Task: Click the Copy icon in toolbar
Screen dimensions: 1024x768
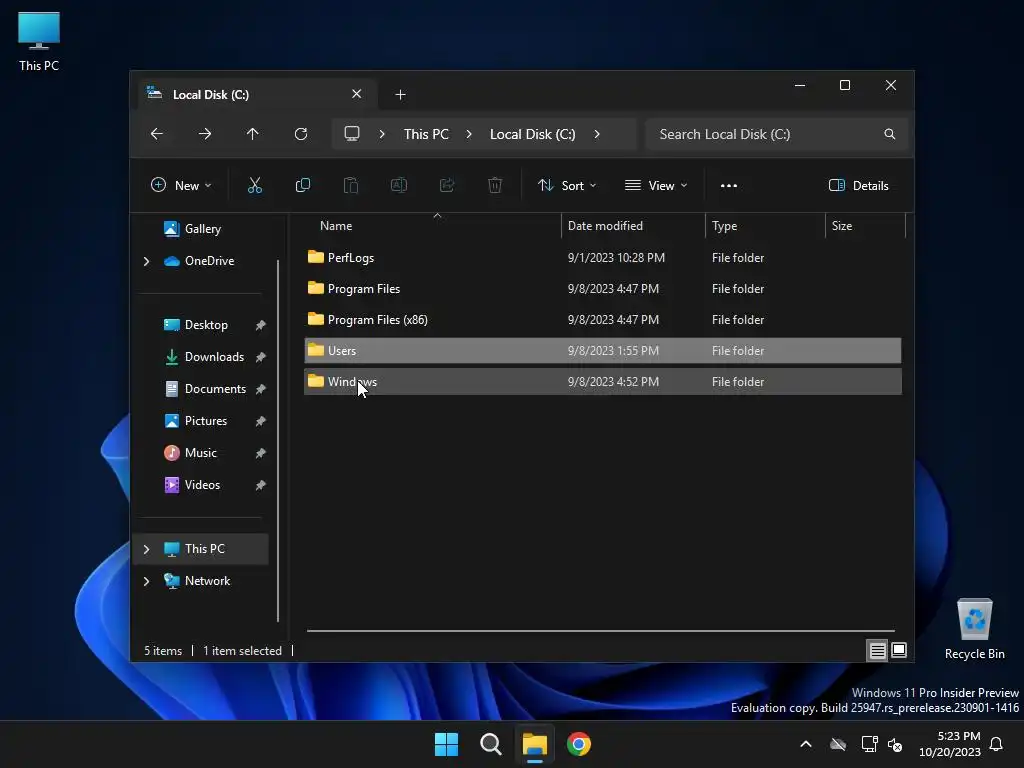Action: pyautogui.click(x=302, y=185)
